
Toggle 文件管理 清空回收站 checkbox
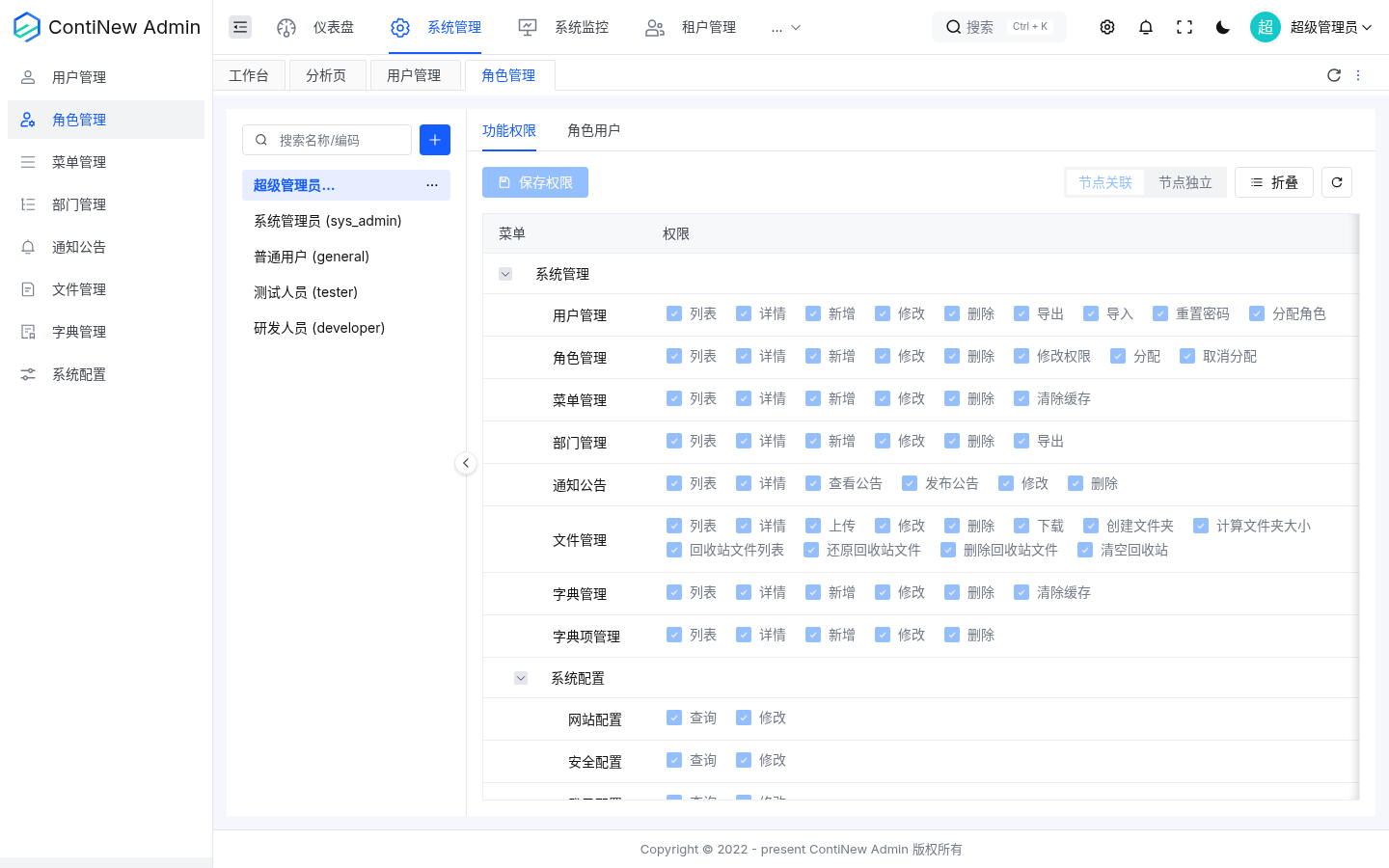coord(1085,550)
